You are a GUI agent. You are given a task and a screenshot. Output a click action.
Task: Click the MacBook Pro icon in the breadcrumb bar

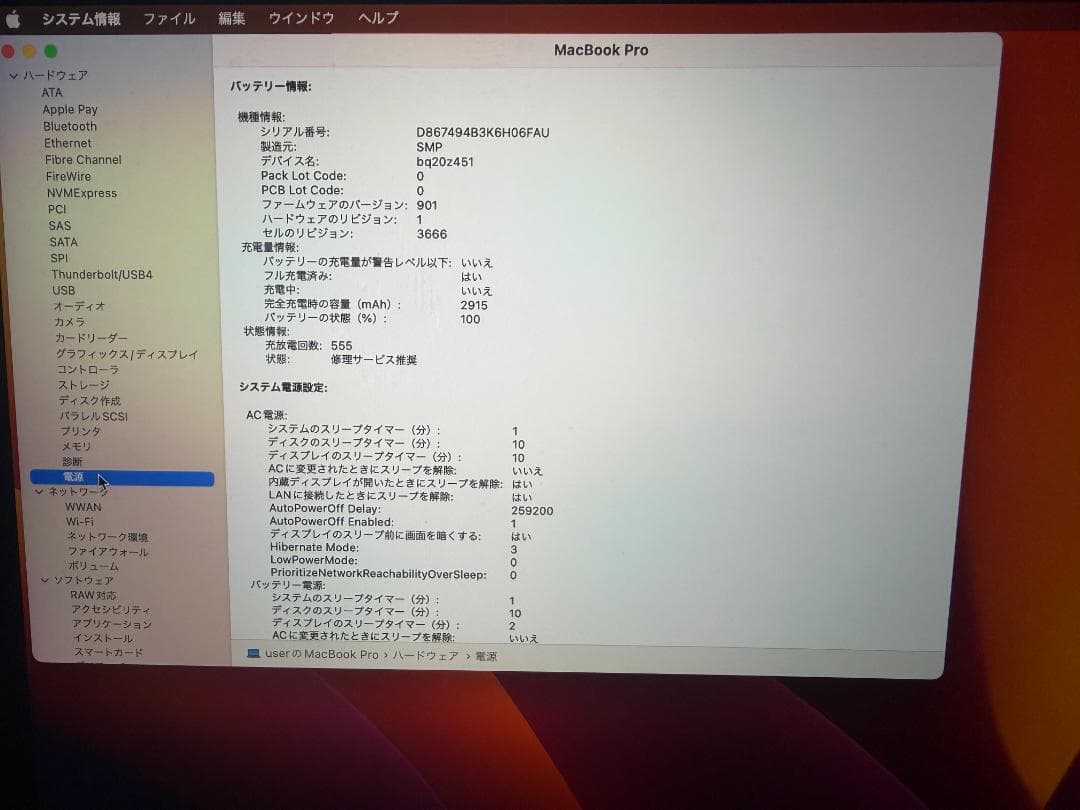pos(254,655)
